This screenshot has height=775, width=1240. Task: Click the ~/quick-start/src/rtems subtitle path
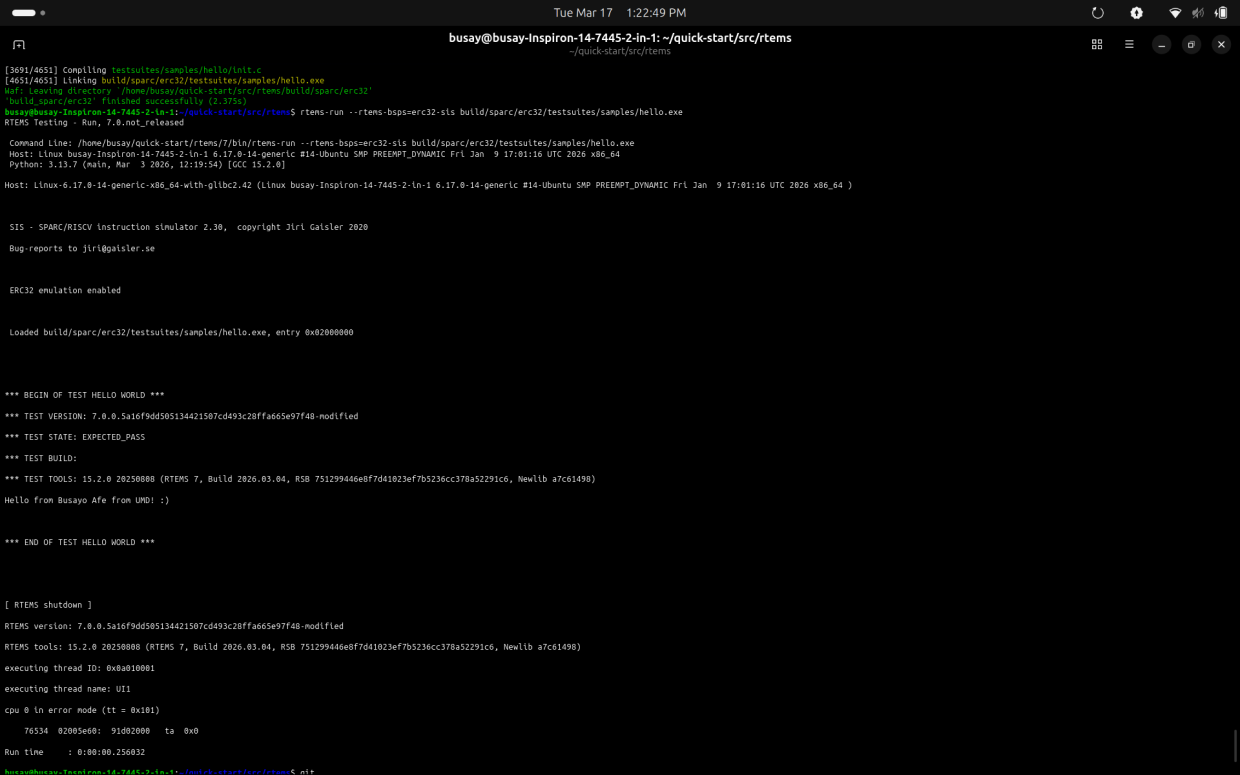pos(619,51)
